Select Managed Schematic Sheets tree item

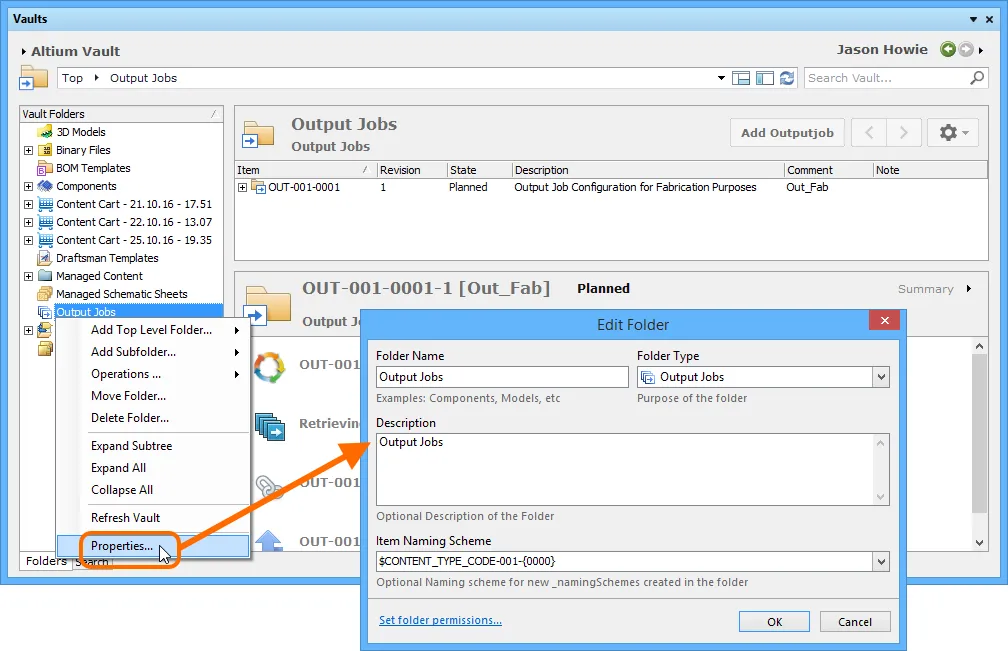pos(122,294)
